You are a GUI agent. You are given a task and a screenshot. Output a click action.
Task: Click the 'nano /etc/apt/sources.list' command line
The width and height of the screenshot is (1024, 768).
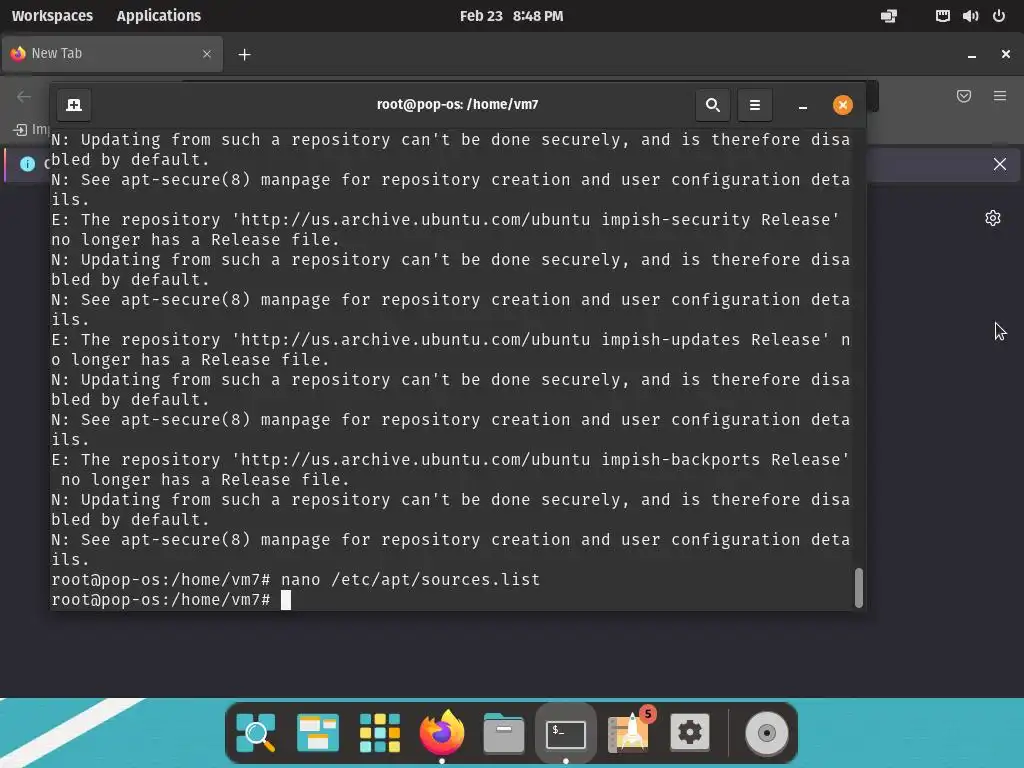[295, 580]
